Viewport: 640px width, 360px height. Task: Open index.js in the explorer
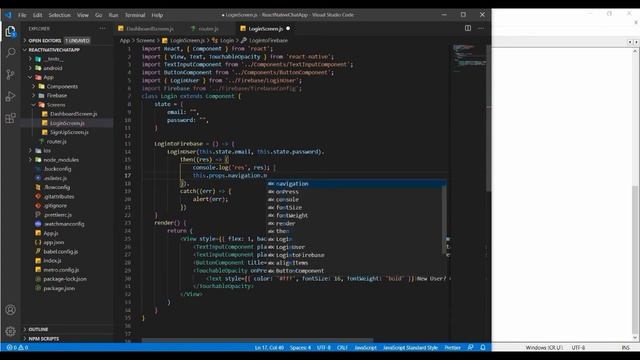[x=52, y=260]
